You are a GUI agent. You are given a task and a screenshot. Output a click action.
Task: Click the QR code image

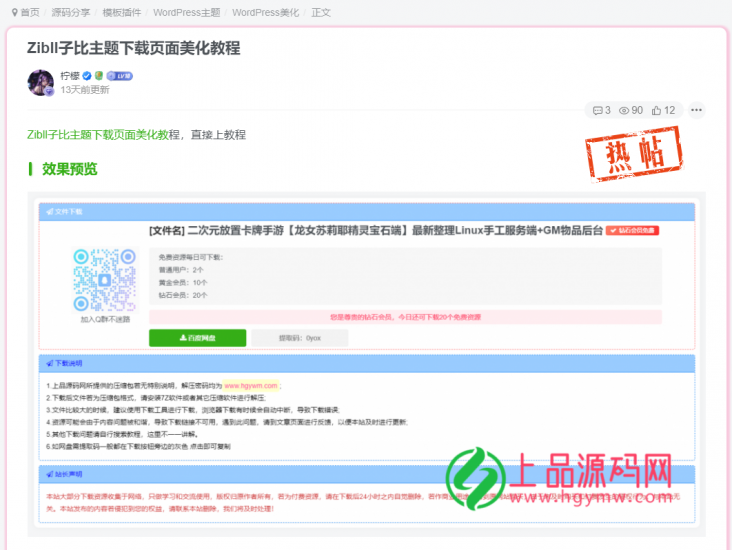104,279
